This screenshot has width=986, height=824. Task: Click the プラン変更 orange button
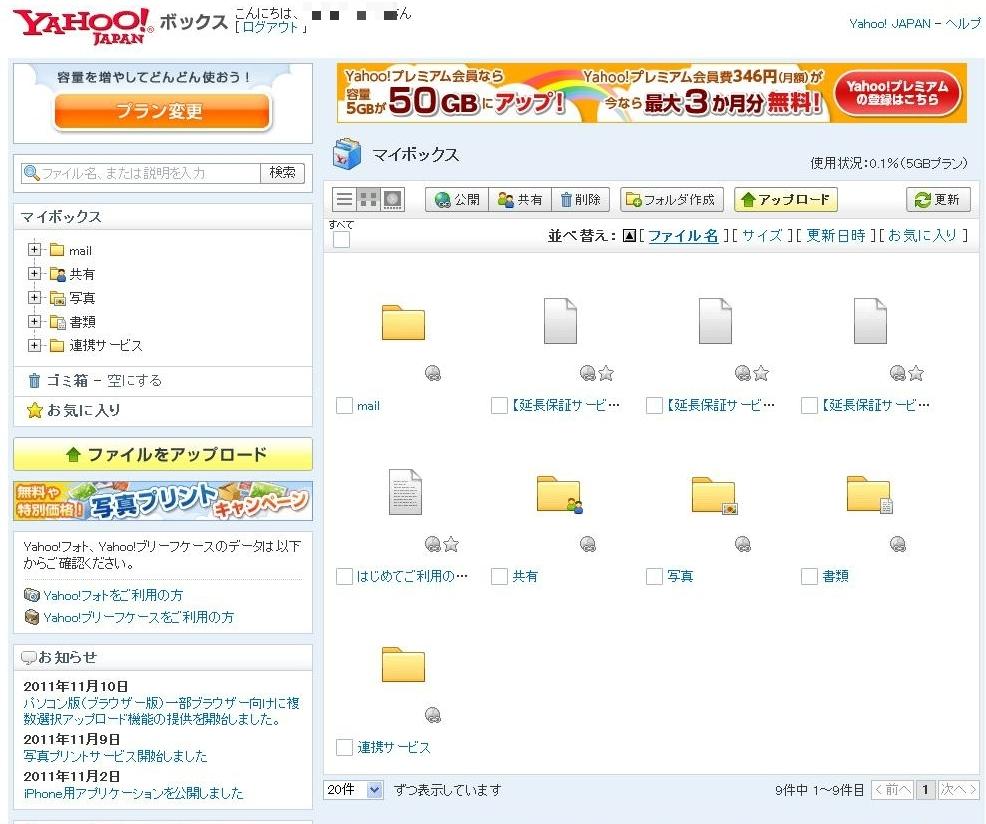[x=162, y=112]
